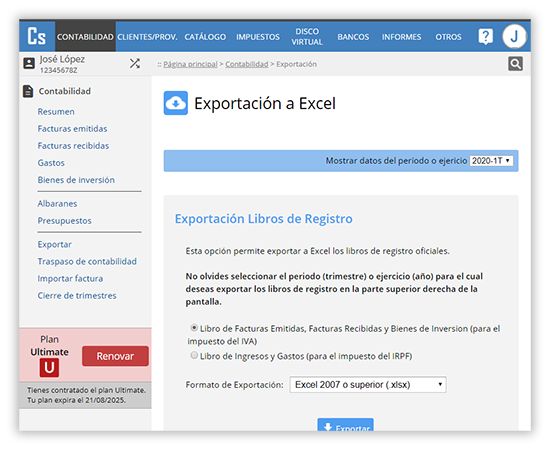The image size is (550, 450).
Task: Click the Renovar plan button
Action: tap(115, 356)
